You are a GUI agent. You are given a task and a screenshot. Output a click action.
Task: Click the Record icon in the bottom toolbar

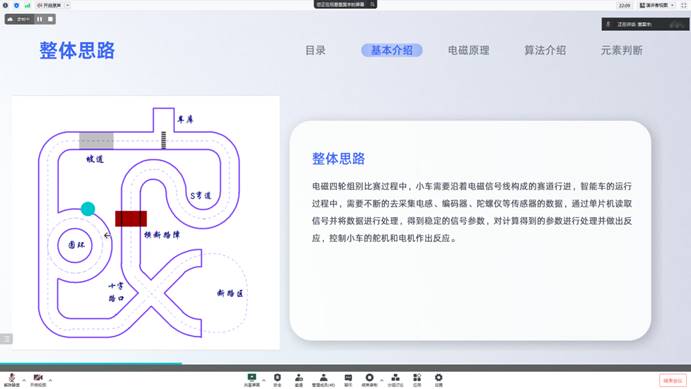point(369,380)
